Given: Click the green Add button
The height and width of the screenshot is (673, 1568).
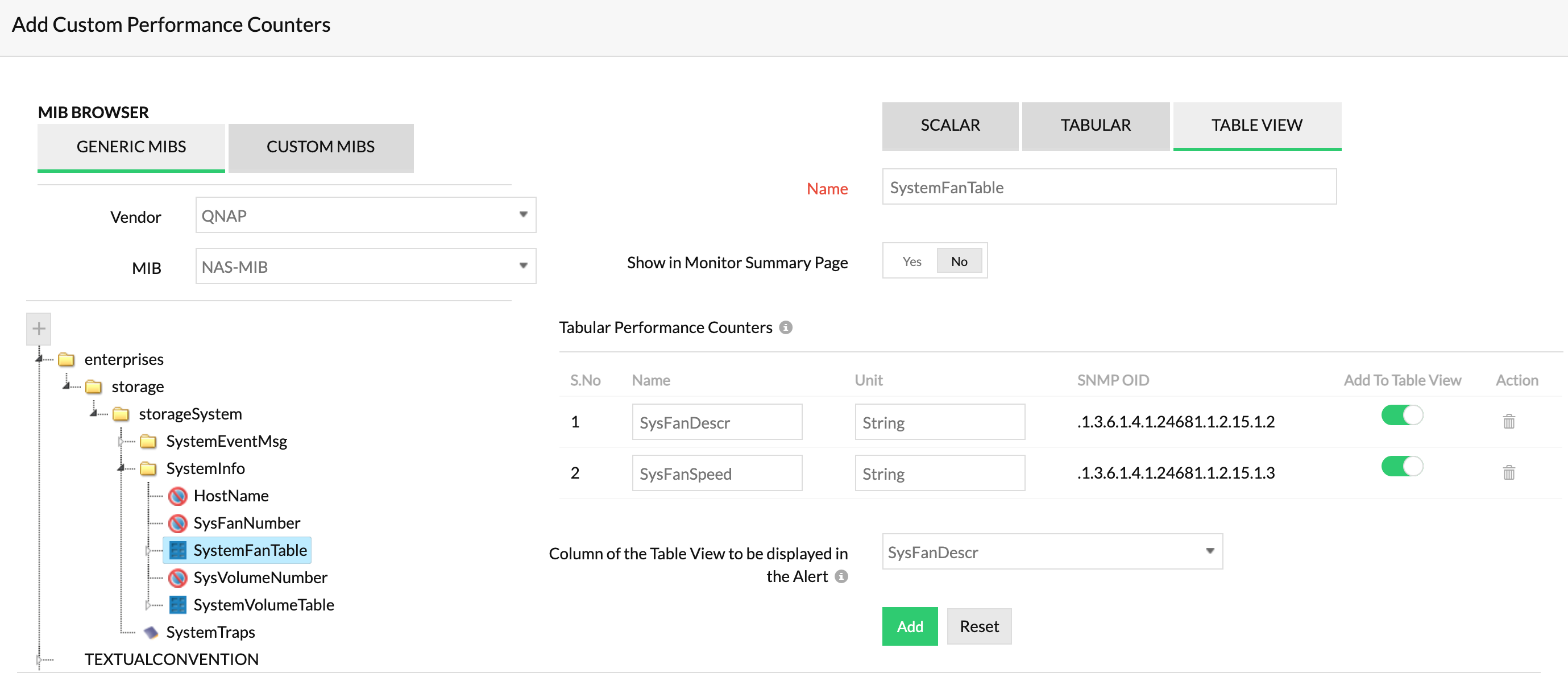Looking at the screenshot, I should coord(910,626).
